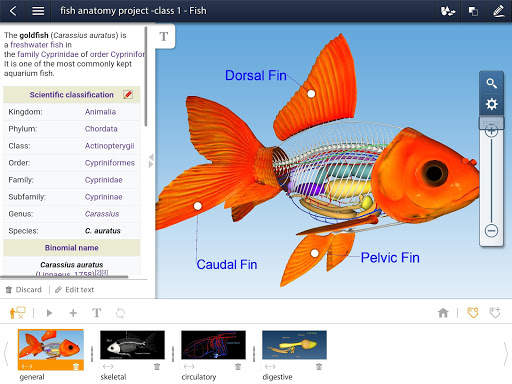Click the Scientific classification header
This screenshot has height=384, width=512.
[72, 95]
